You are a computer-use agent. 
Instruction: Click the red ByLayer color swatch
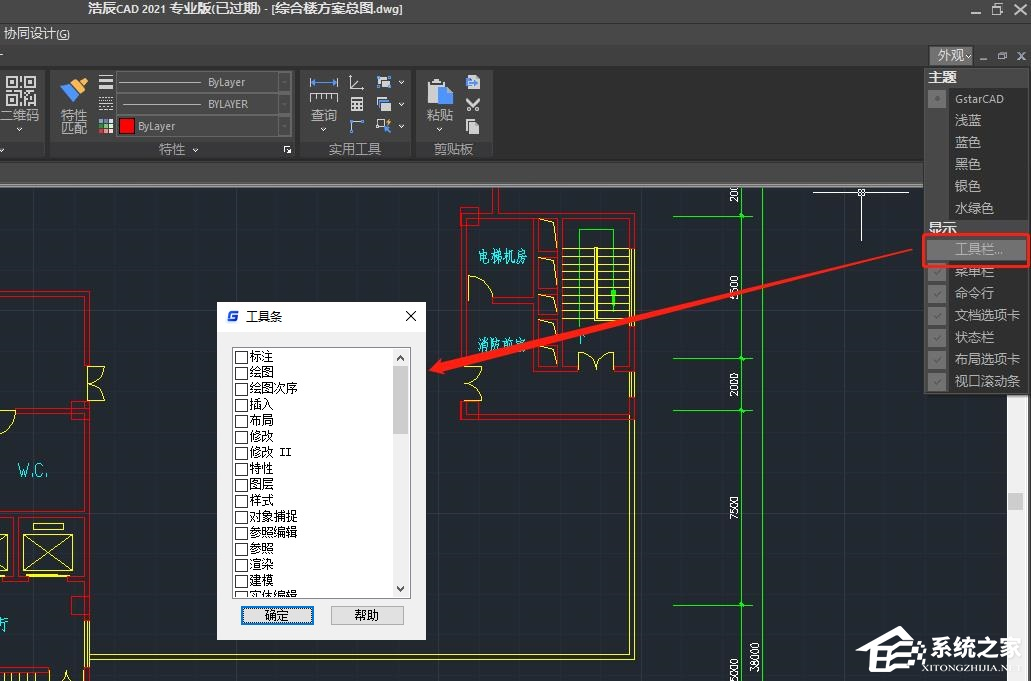click(127, 126)
